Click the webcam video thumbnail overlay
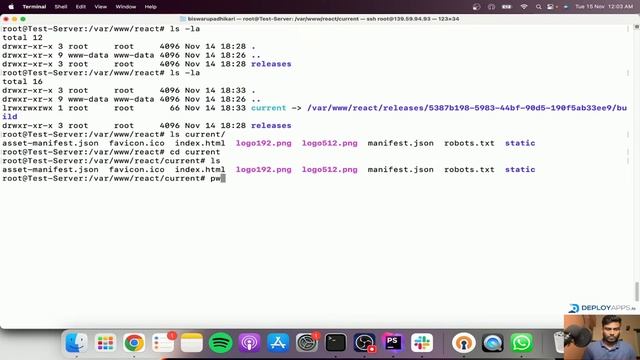Image resolution: width=640 pixels, height=360 pixels. [x=602, y=337]
